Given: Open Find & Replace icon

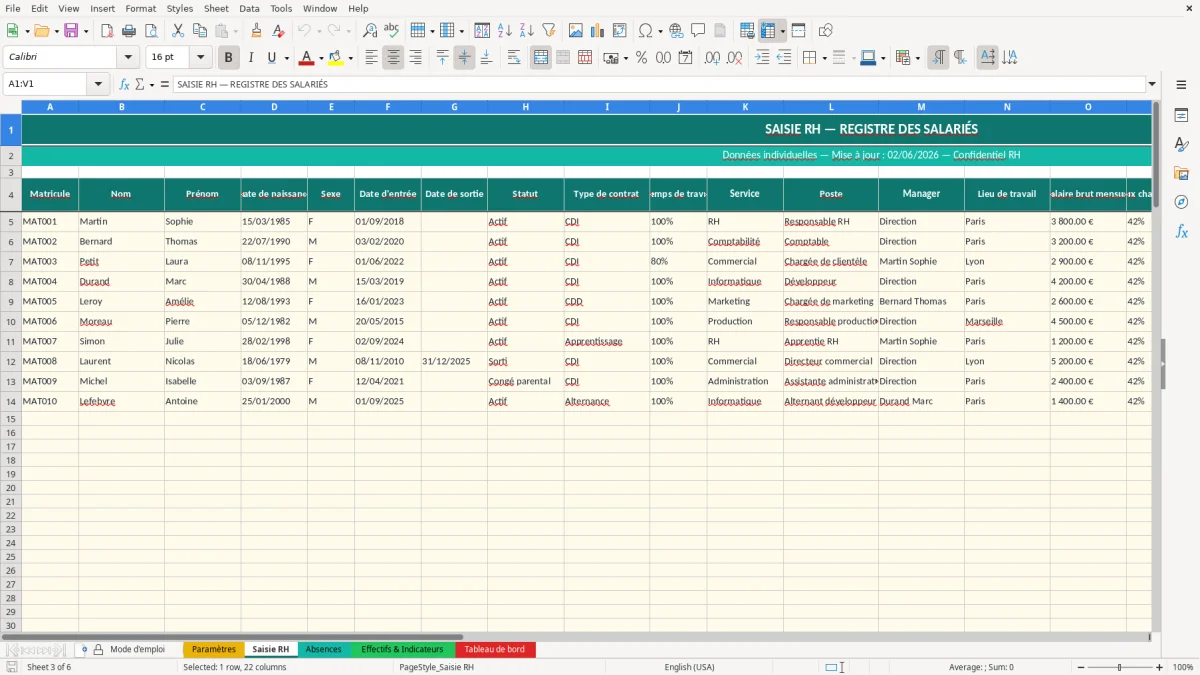Looking at the screenshot, I should click(370, 31).
